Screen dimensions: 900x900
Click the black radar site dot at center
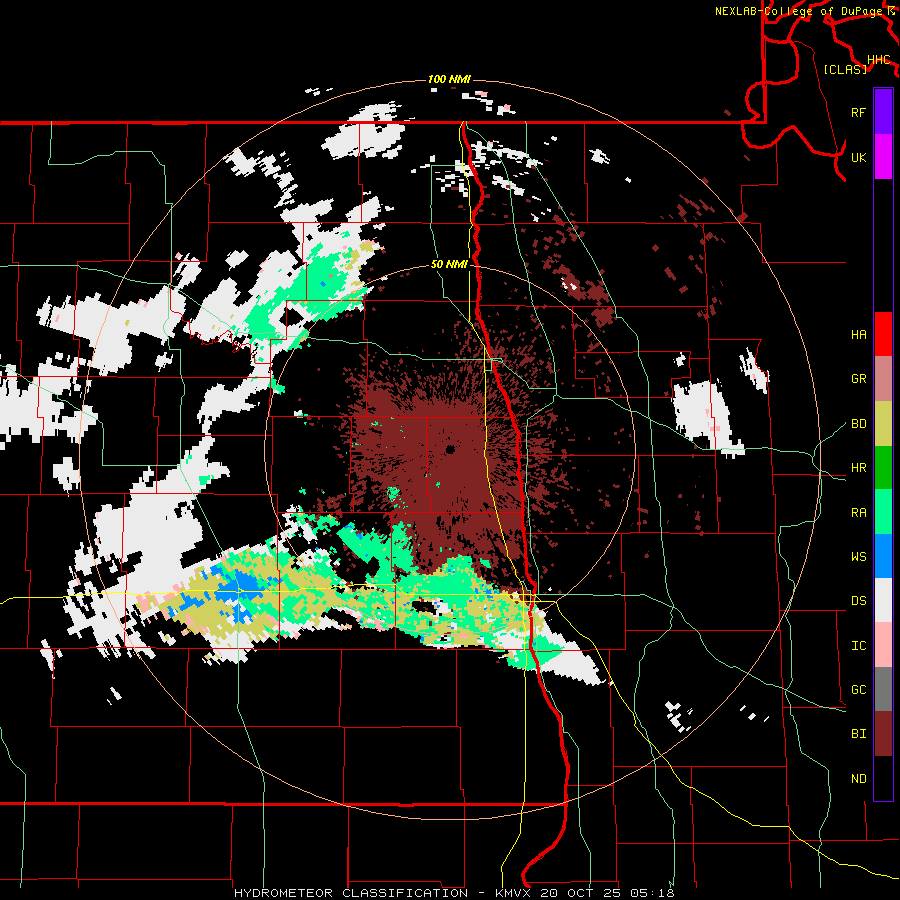pos(450,449)
